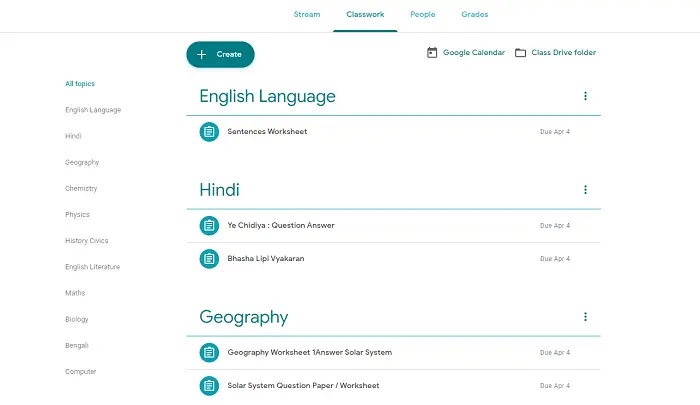Click the folder icon next to Class Drive folder
The height and width of the screenshot is (405, 700).
point(520,53)
